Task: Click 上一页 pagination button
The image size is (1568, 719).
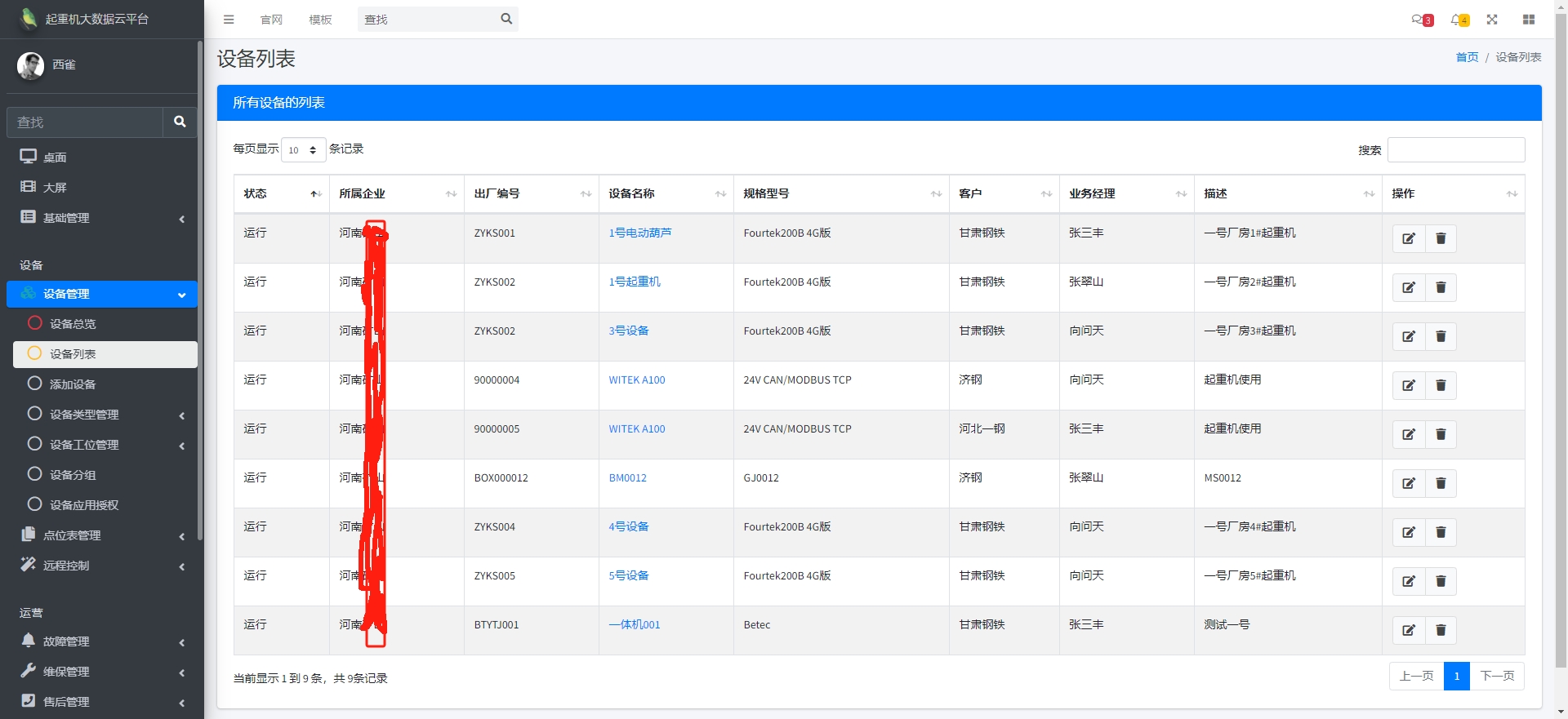Action: click(1416, 676)
